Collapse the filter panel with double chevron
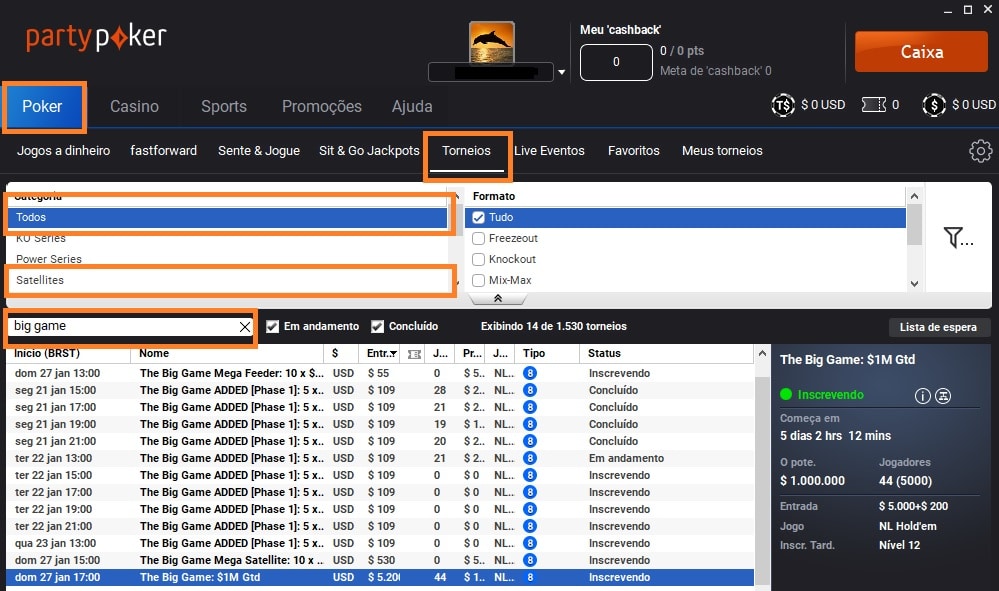Viewport: 999px width, 591px height. [498, 298]
